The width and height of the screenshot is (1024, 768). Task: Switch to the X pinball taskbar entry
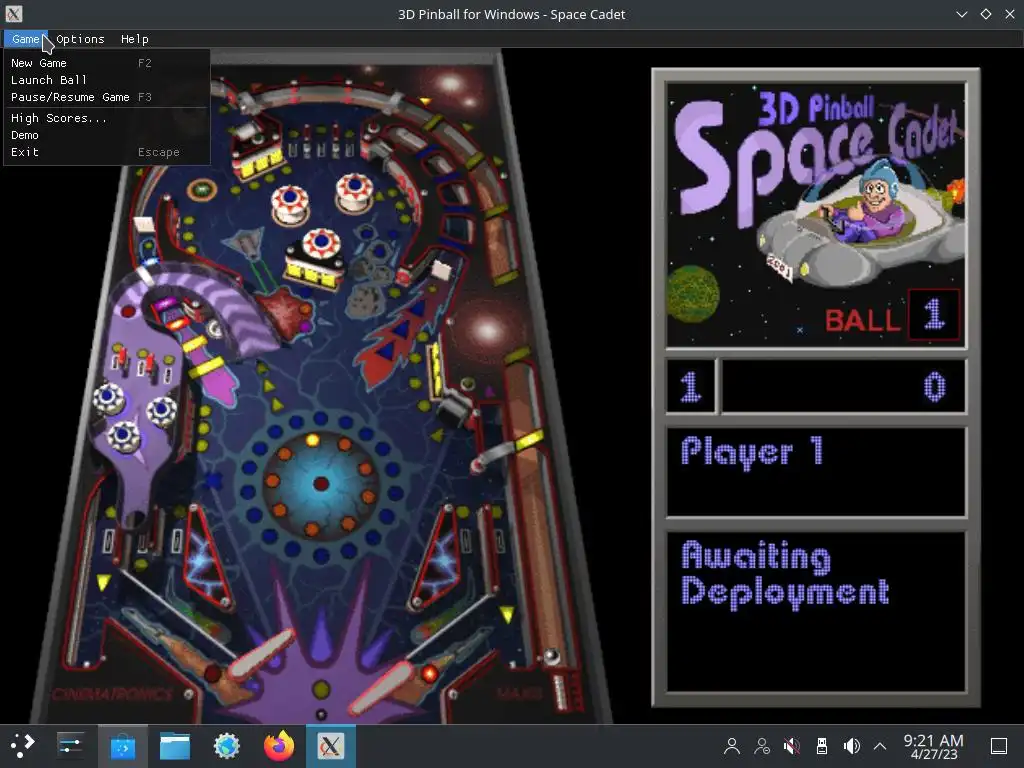click(x=331, y=746)
